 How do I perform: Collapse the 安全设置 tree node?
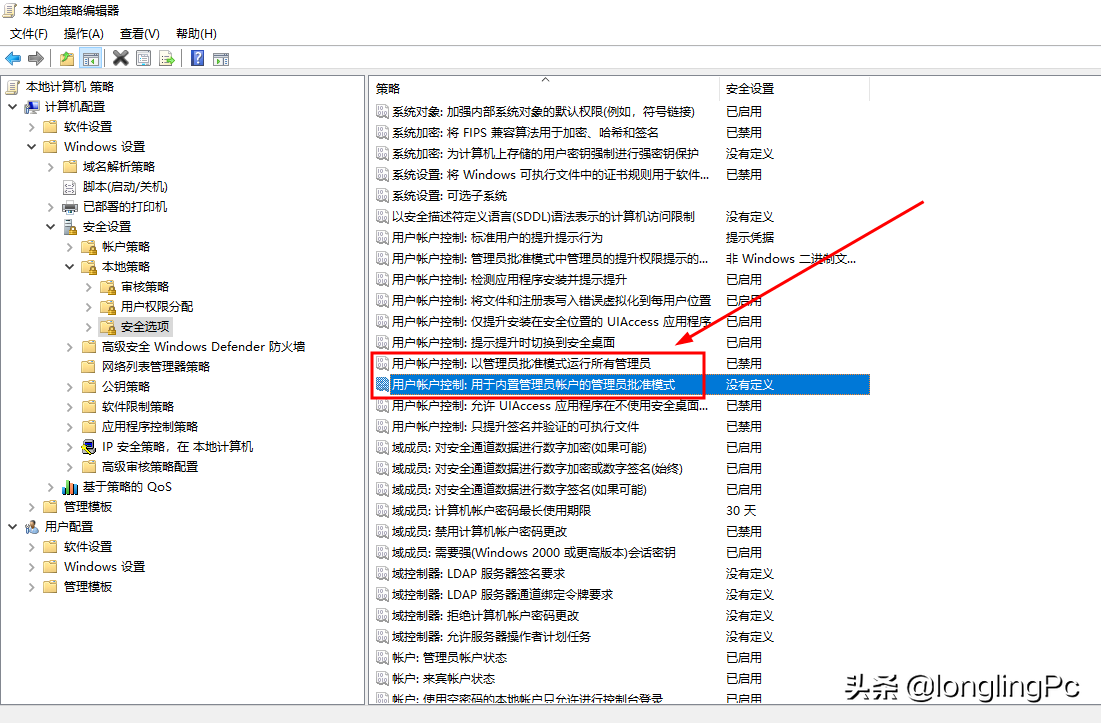point(51,227)
